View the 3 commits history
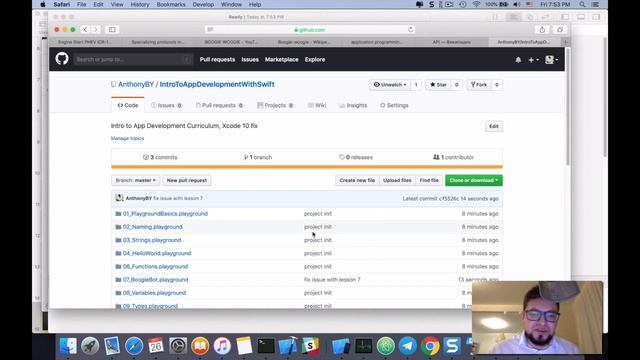 160,157
